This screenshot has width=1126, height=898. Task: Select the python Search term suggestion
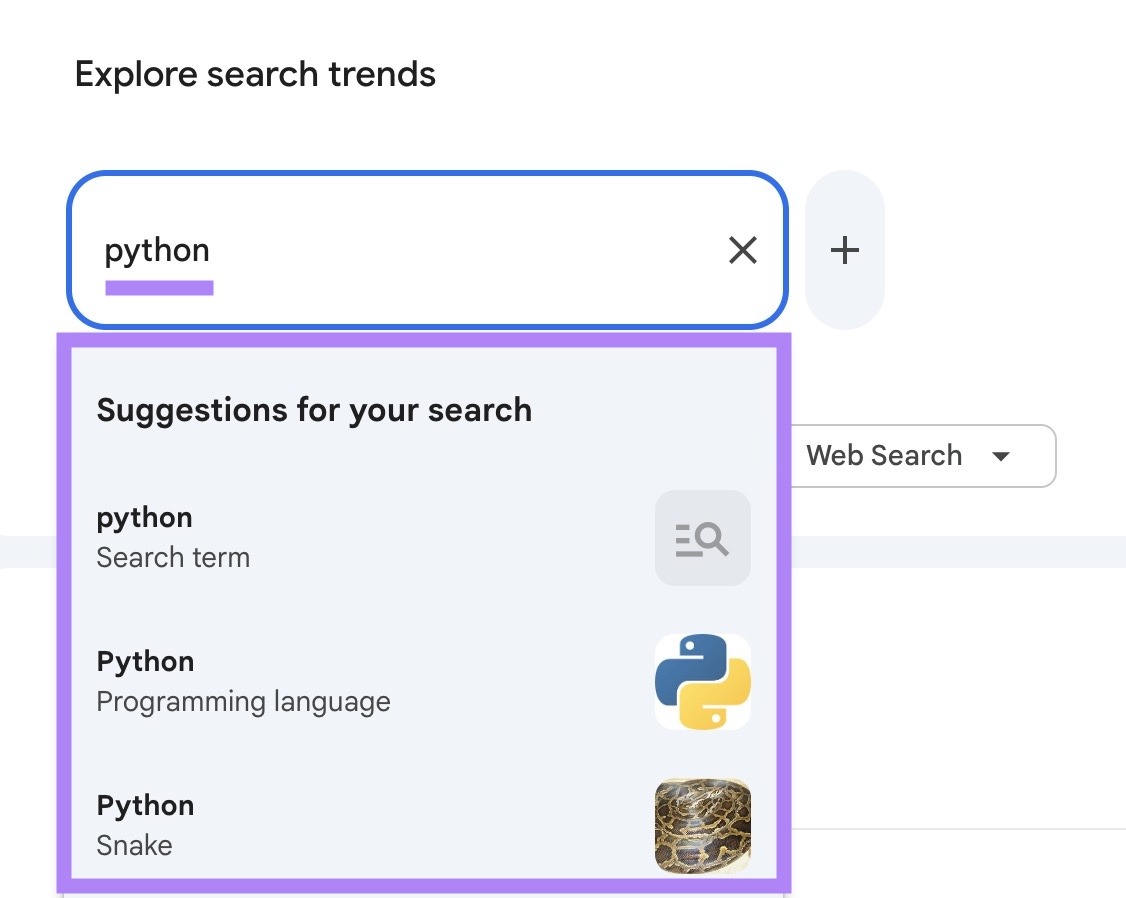(300, 535)
